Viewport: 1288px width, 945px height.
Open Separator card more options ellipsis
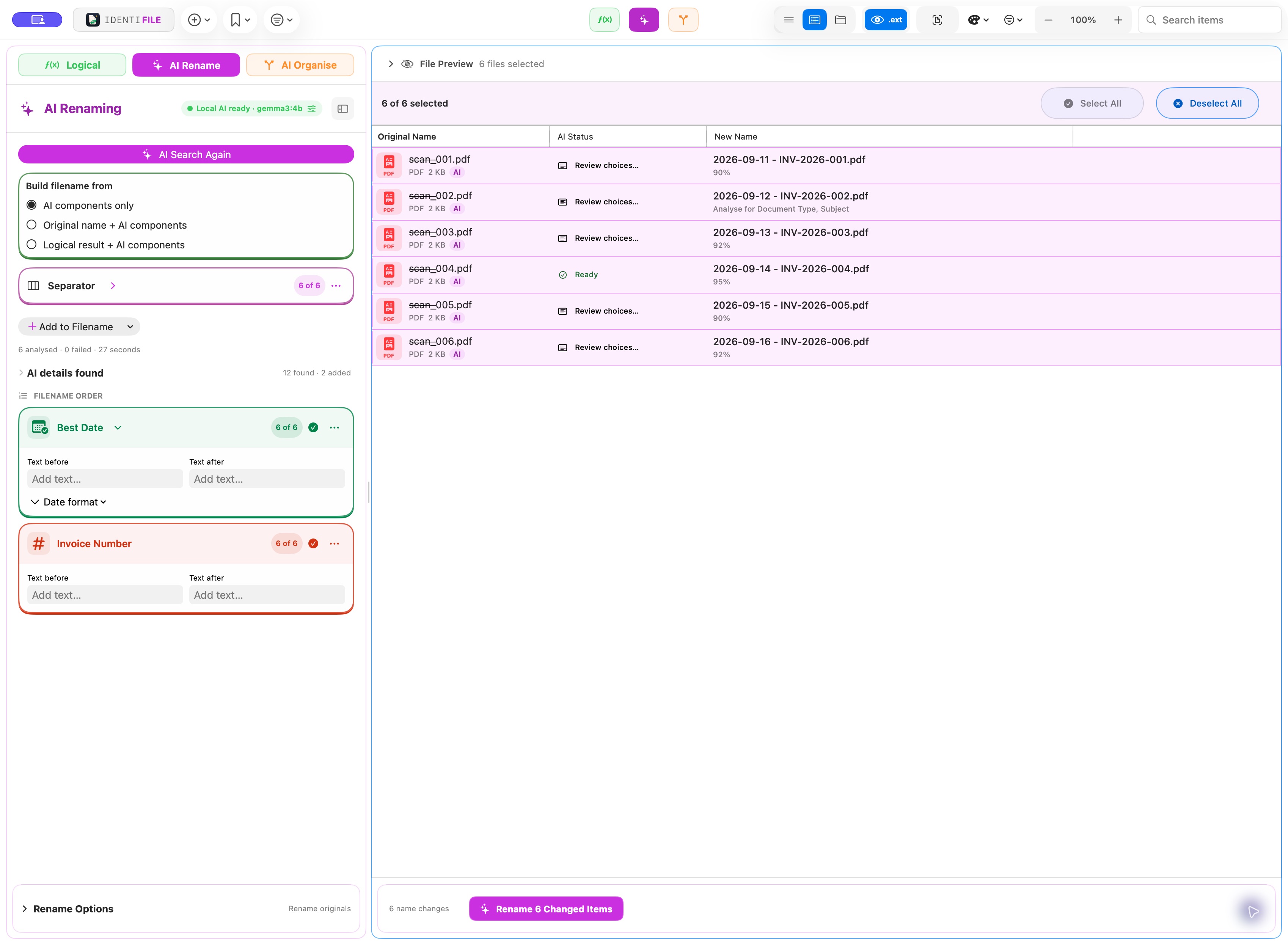[x=336, y=286]
